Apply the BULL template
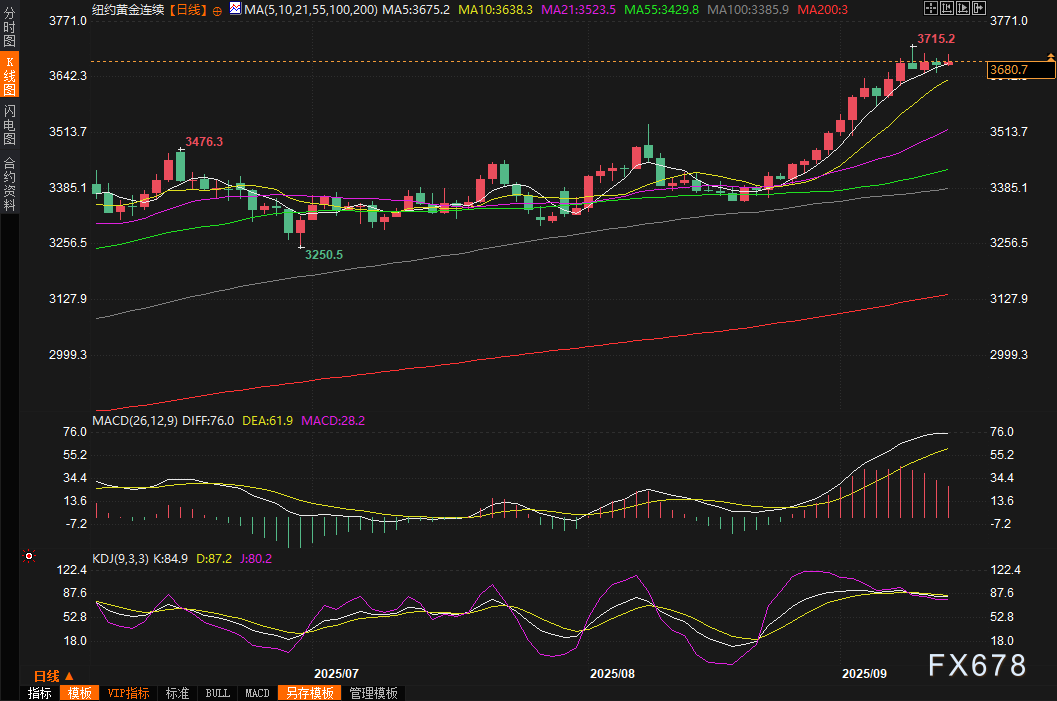The height and width of the screenshot is (701, 1057). pyautogui.click(x=217, y=693)
